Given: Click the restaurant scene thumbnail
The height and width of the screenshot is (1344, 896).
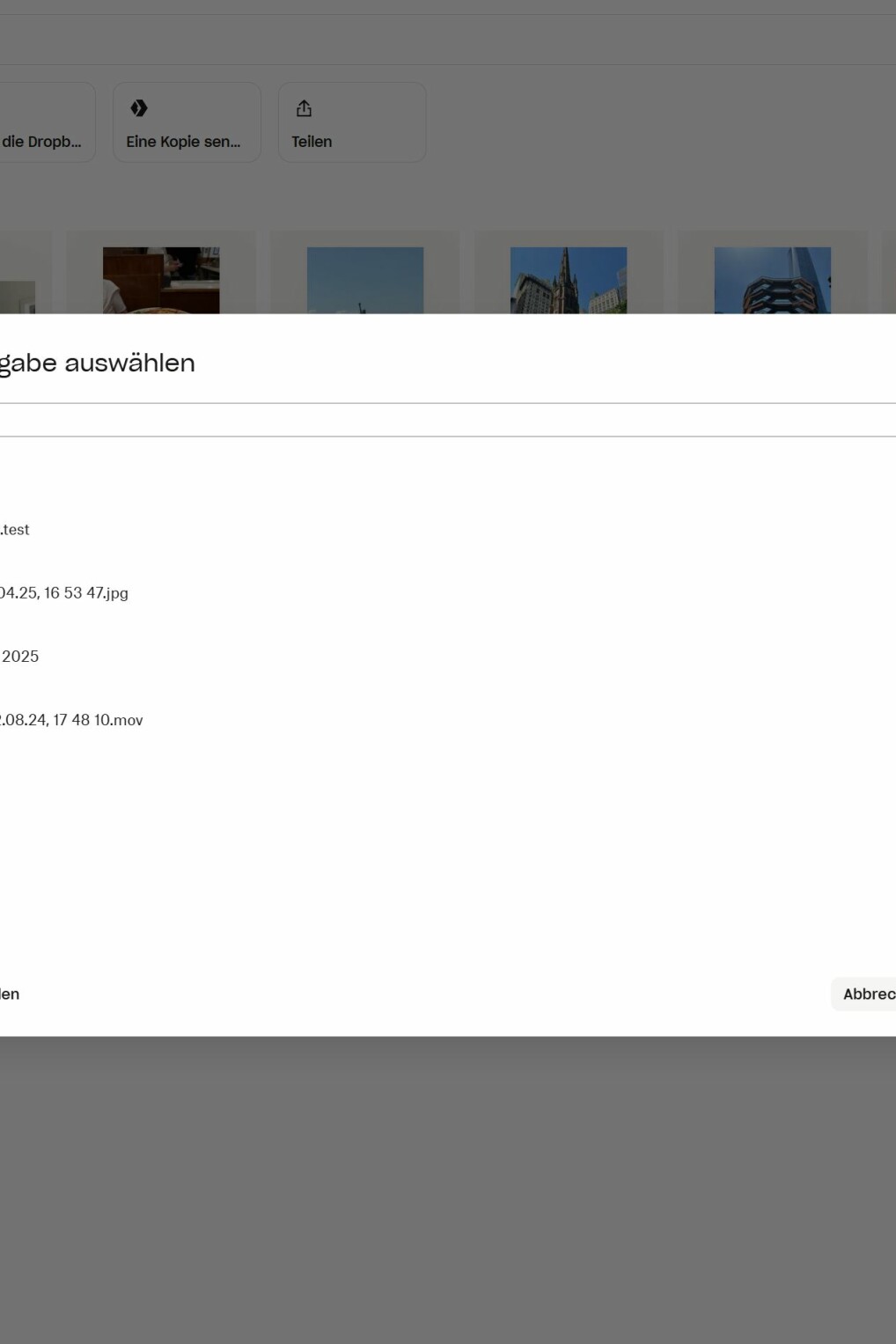Looking at the screenshot, I should click(x=160, y=273).
